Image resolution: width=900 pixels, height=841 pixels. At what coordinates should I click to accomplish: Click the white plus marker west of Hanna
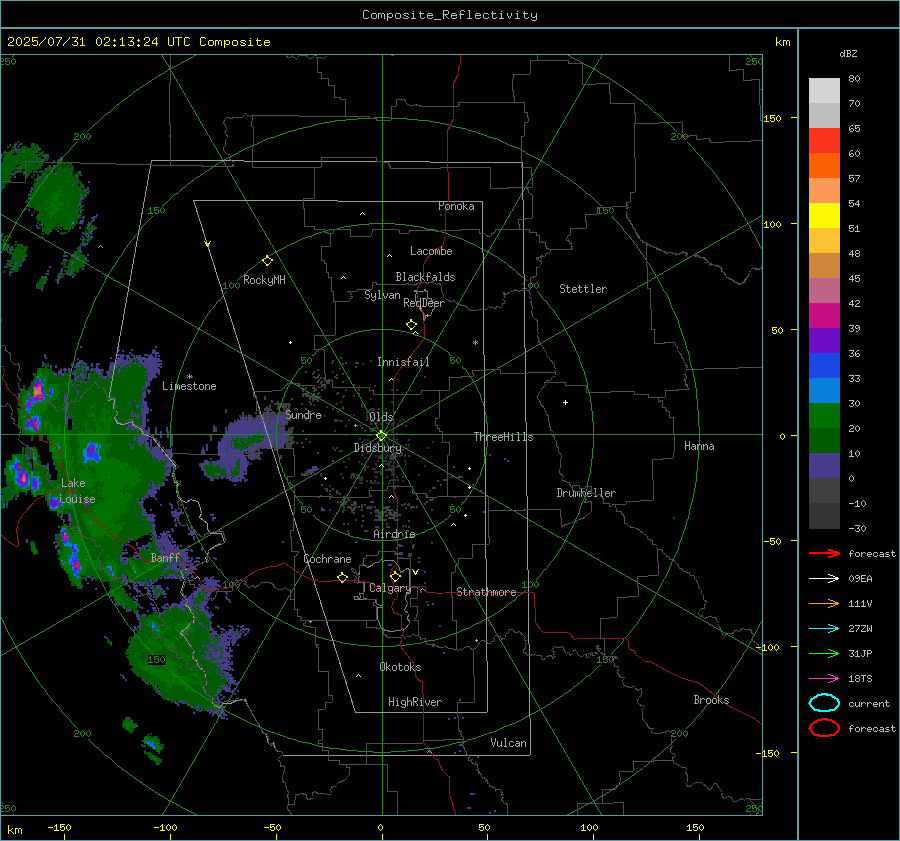point(565,402)
